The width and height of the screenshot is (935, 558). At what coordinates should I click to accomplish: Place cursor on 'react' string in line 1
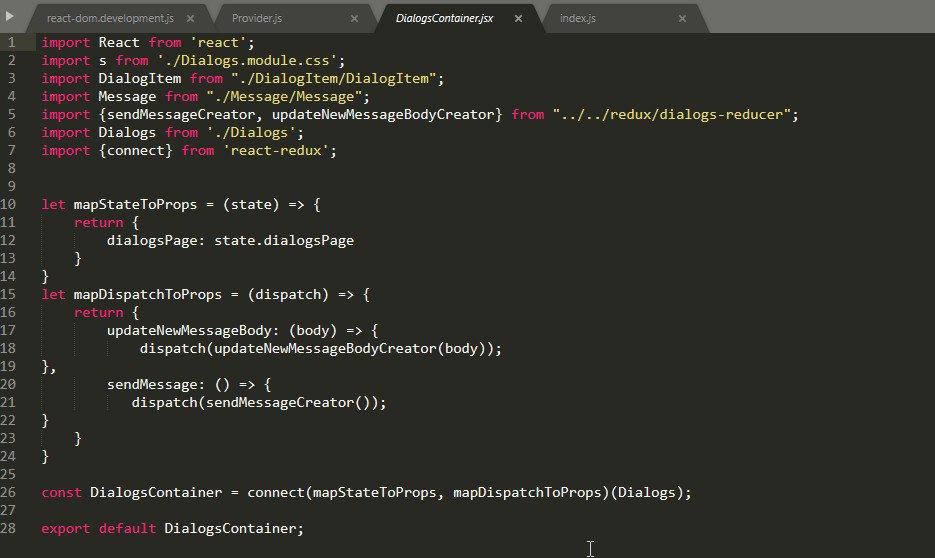point(218,42)
